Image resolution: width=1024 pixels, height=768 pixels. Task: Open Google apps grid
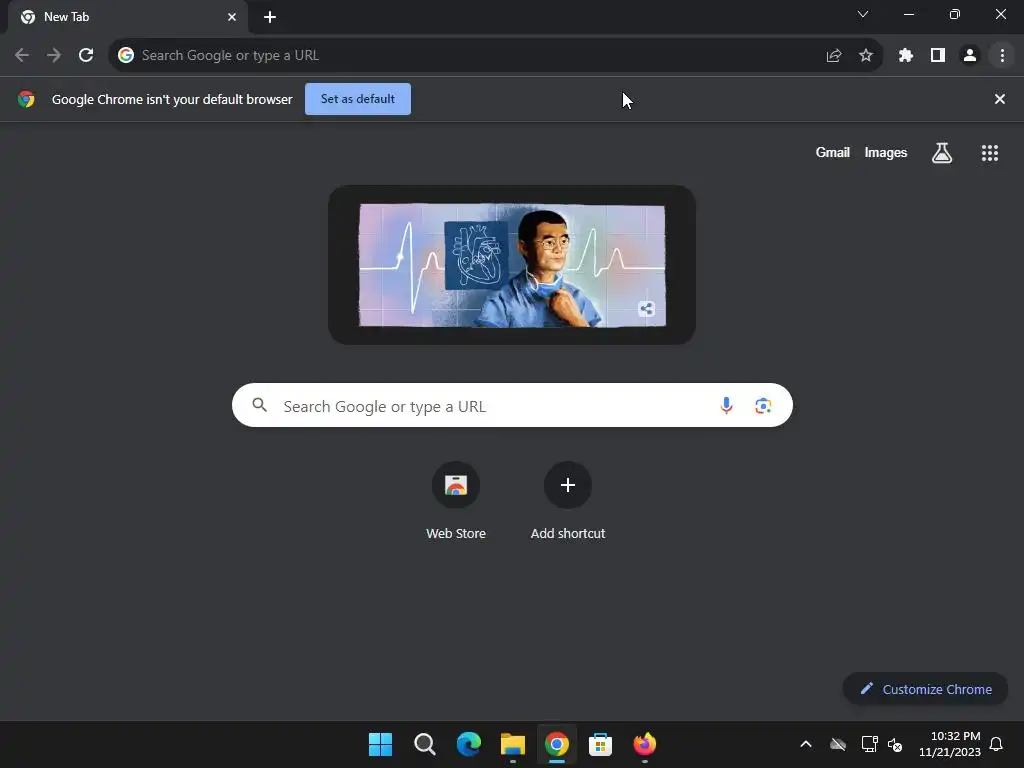989,153
